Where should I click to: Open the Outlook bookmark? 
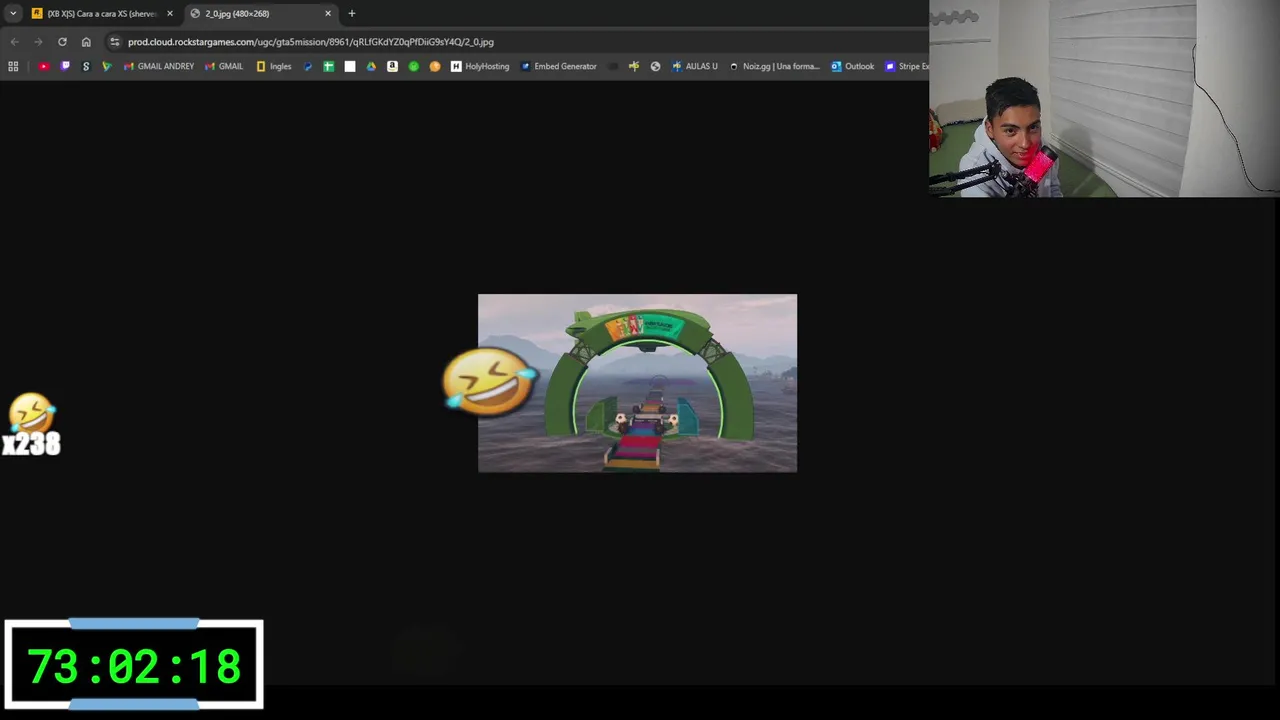[852, 66]
